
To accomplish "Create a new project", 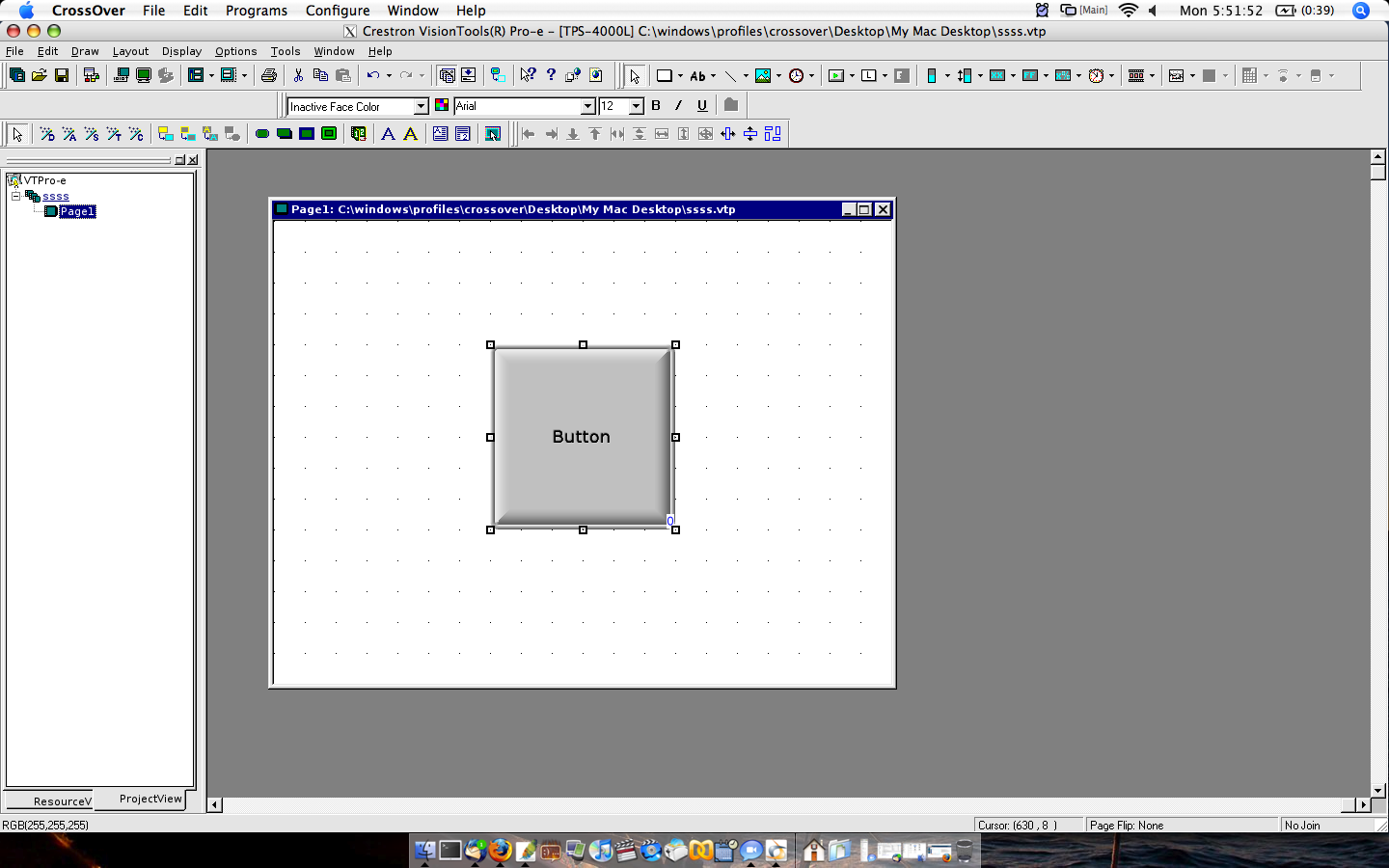I will point(15,74).
